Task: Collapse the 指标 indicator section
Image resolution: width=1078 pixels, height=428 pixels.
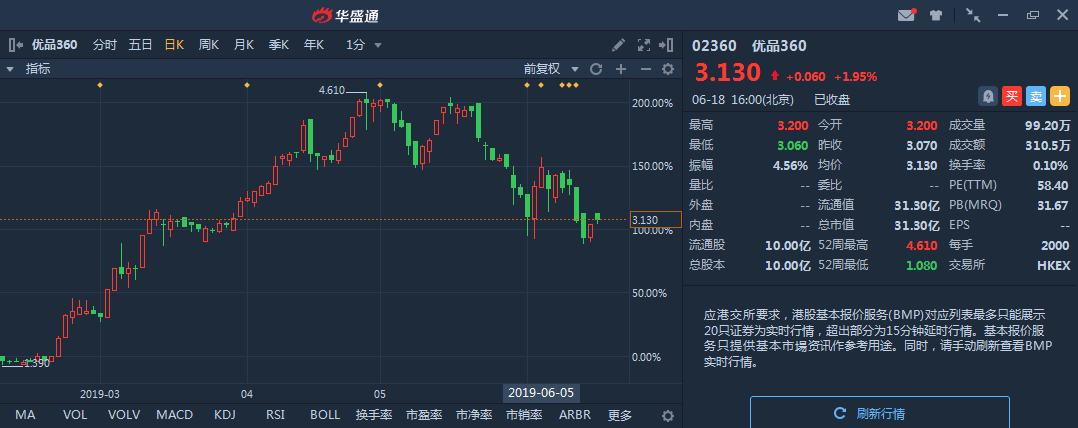Action: pos(10,69)
